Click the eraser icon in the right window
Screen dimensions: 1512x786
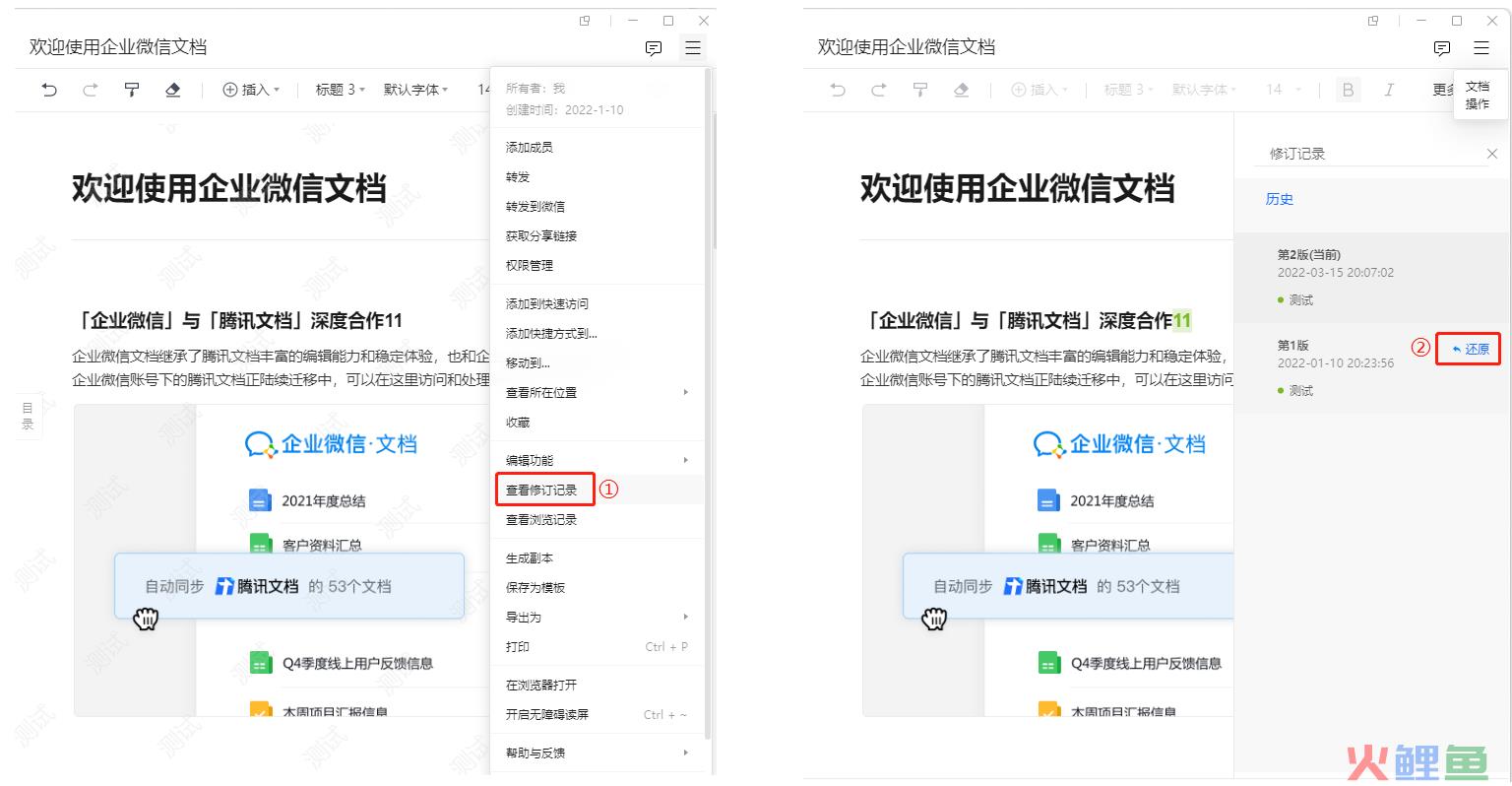(x=962, y=90)
